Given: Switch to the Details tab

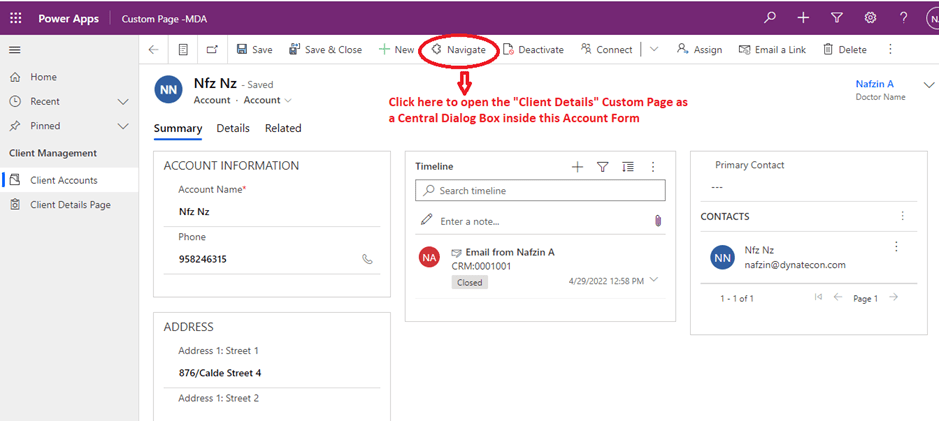Looking at the screenshot, I should coord(233,128).
